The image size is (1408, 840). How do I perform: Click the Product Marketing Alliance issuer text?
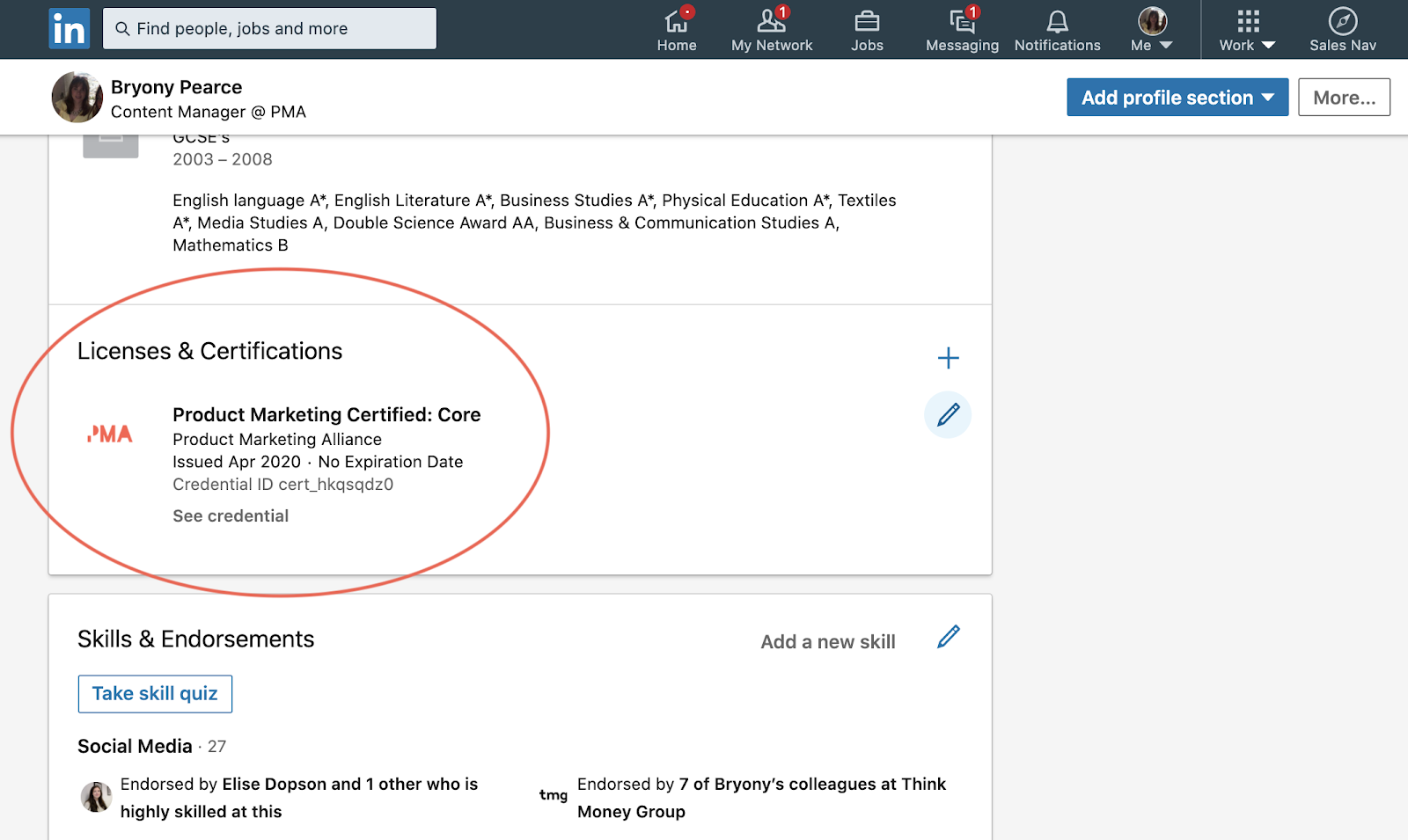coord(277,440)
